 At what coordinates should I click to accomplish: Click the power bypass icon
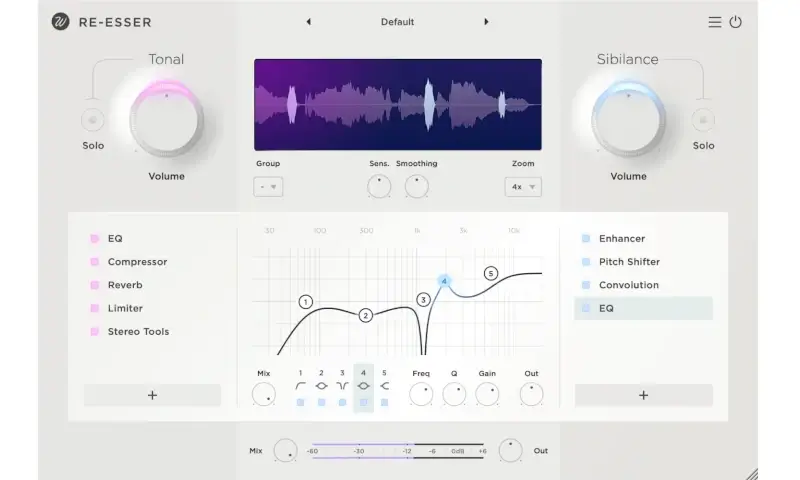click(x=736, y=22)
